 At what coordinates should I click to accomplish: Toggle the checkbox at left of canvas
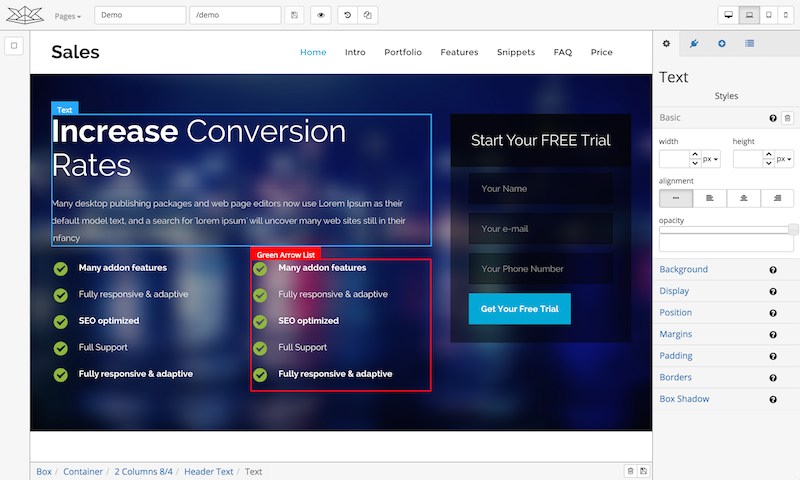click(x=14, y=45)
